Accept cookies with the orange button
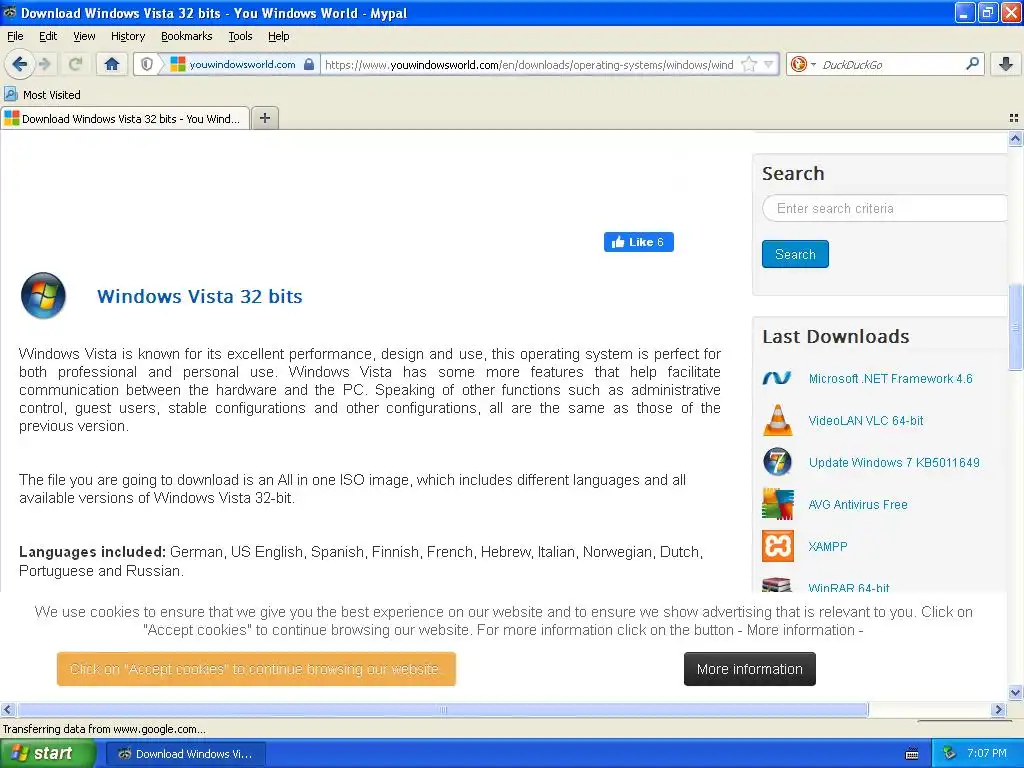The image size is (1024, 768). click(x=256, y=669)
